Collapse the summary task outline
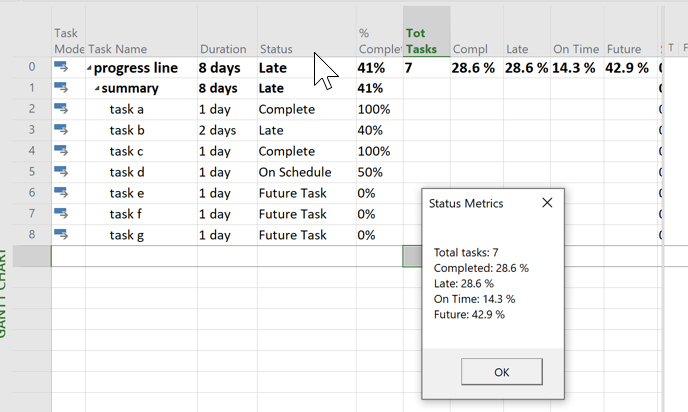This screenshot has height=412, width=688. click(97, 89)
